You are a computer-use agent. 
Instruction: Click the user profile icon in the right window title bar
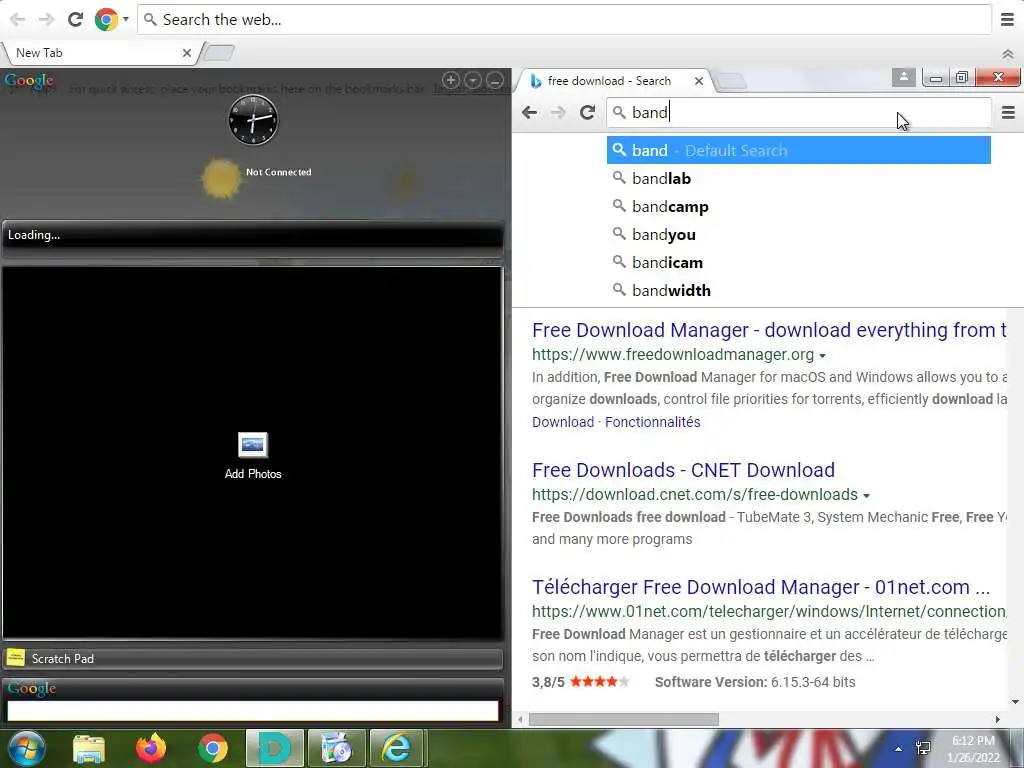pyautogui.click(x=904, y=77)
